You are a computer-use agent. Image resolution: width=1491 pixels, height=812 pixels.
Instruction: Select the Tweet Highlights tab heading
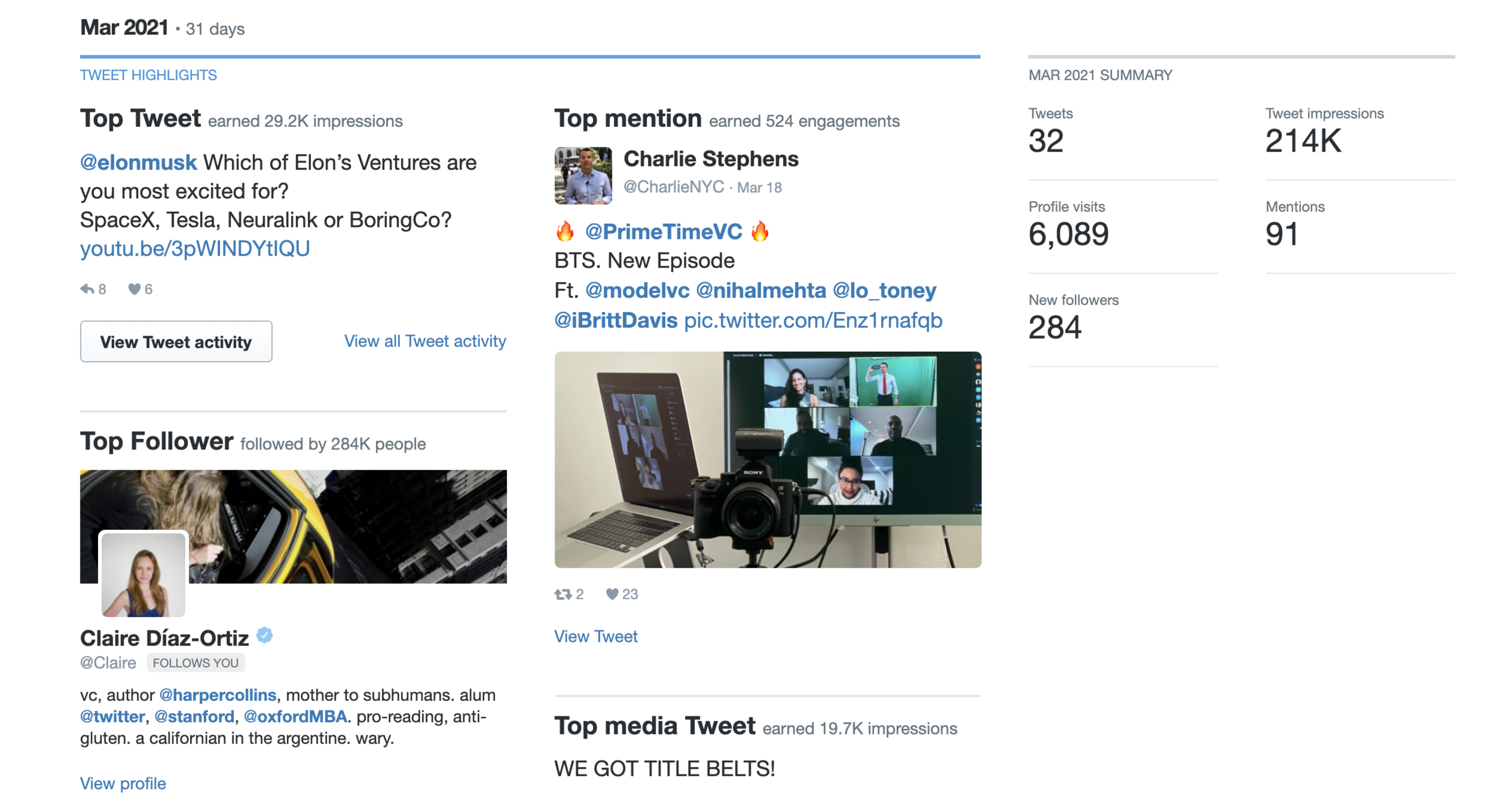pyautogui.click(x=148, y=75)
